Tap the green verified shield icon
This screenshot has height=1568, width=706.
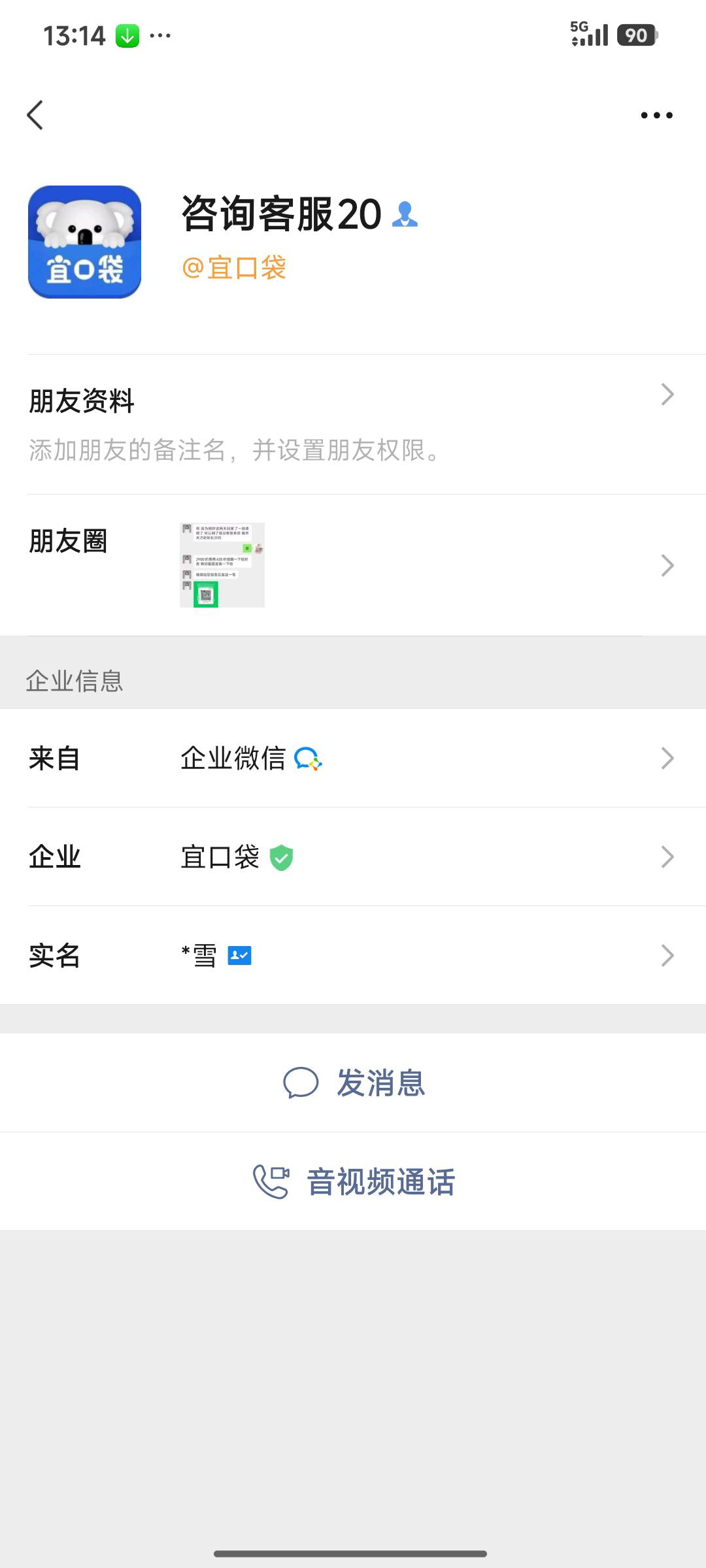281,857
